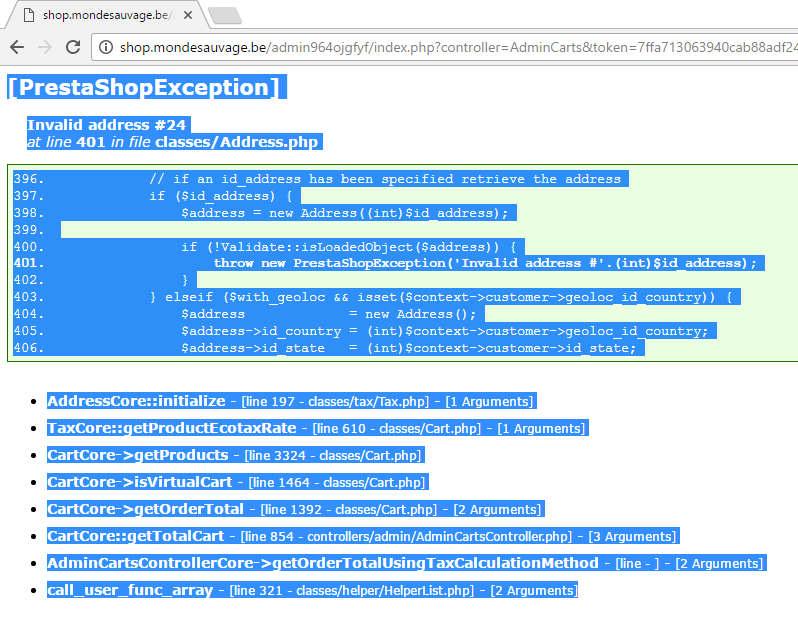Show '[2 Arguments]' for AdminCartsControllerCore entry
This screenshot has width=798, height=640.
[x=719, y=563]
